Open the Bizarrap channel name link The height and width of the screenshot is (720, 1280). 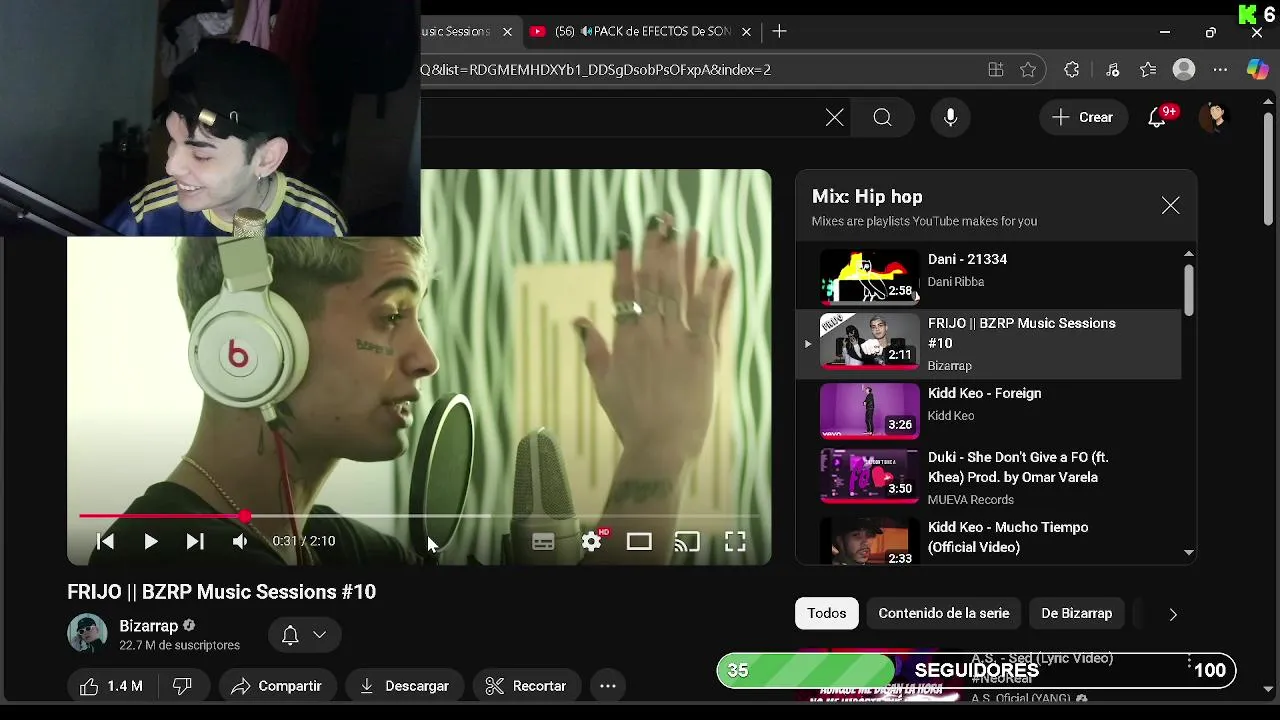148,626
